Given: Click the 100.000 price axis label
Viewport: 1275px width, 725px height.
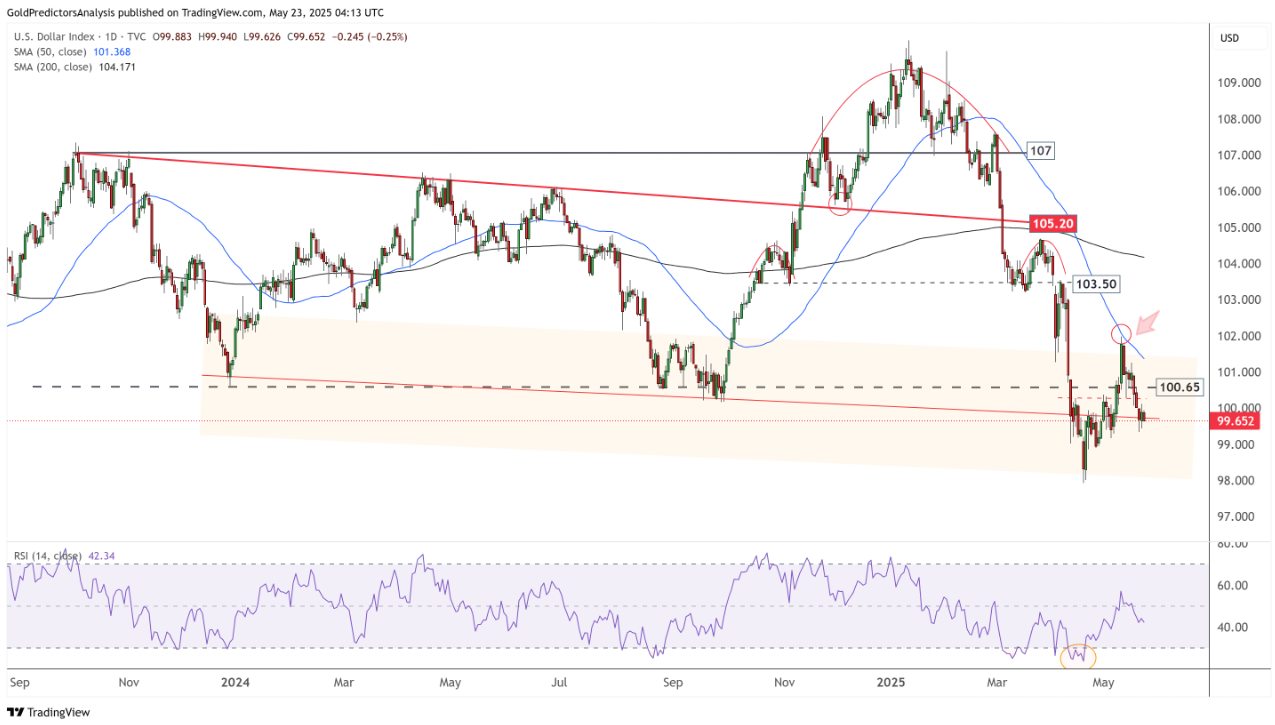Looking at the screenshot, I should [x=1238, y=408].
